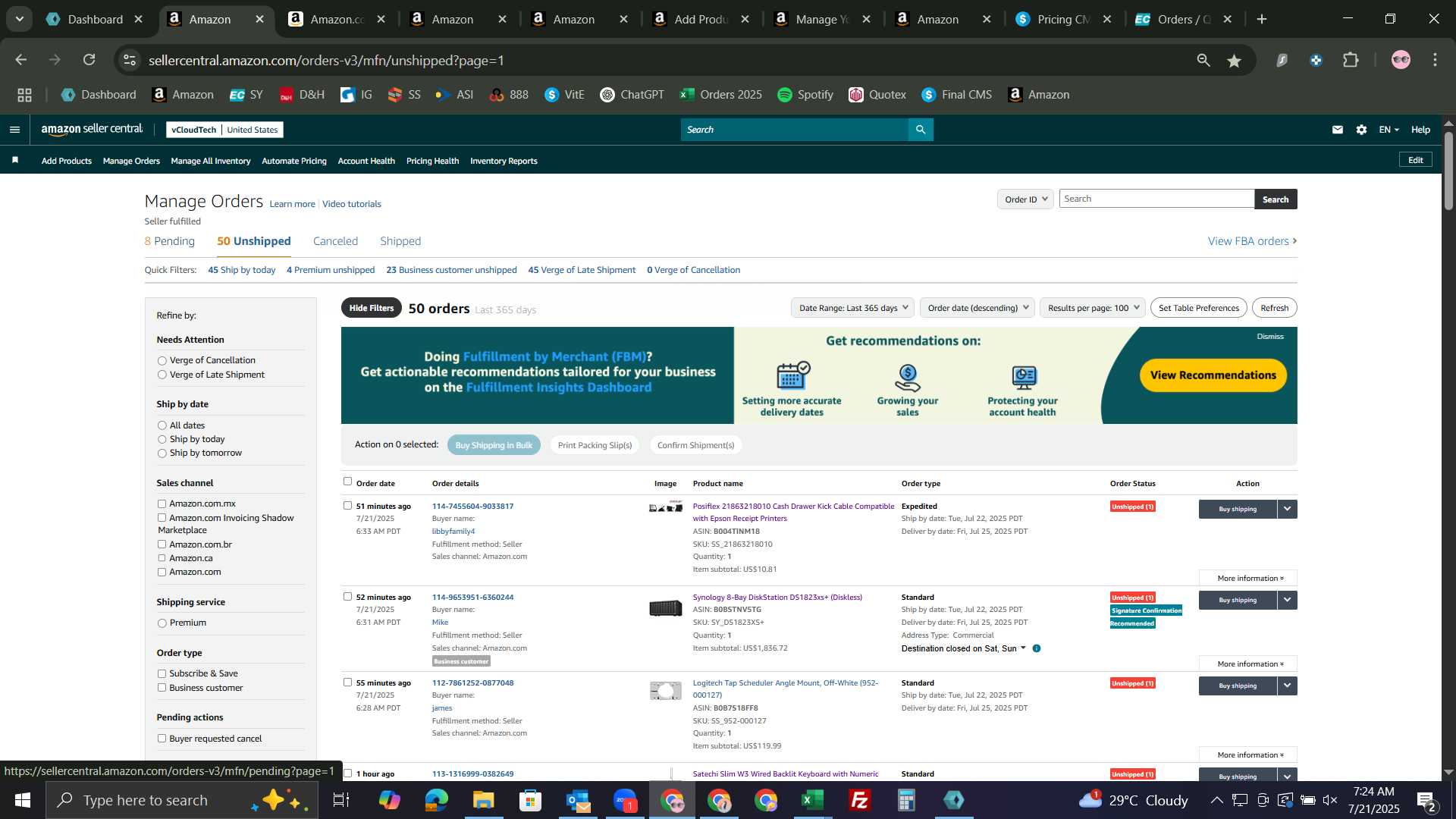Open the Chrome three-dot menu
The width and height of the screenshot is (1456, 819).
[1435, 60]
